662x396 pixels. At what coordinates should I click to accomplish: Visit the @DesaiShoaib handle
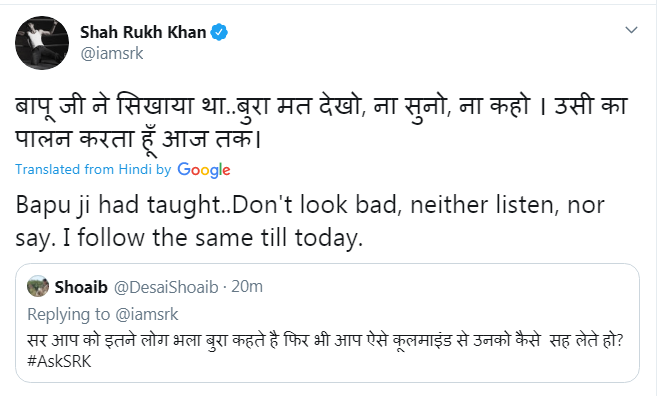pos(166,287)
